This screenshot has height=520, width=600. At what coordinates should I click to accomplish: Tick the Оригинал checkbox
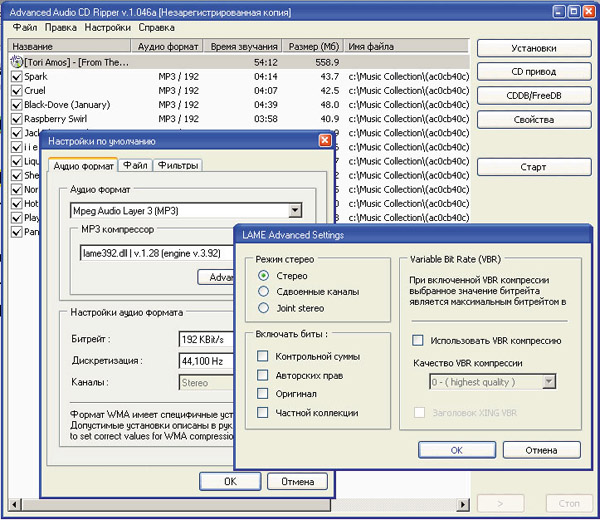(x=262, y=393)
